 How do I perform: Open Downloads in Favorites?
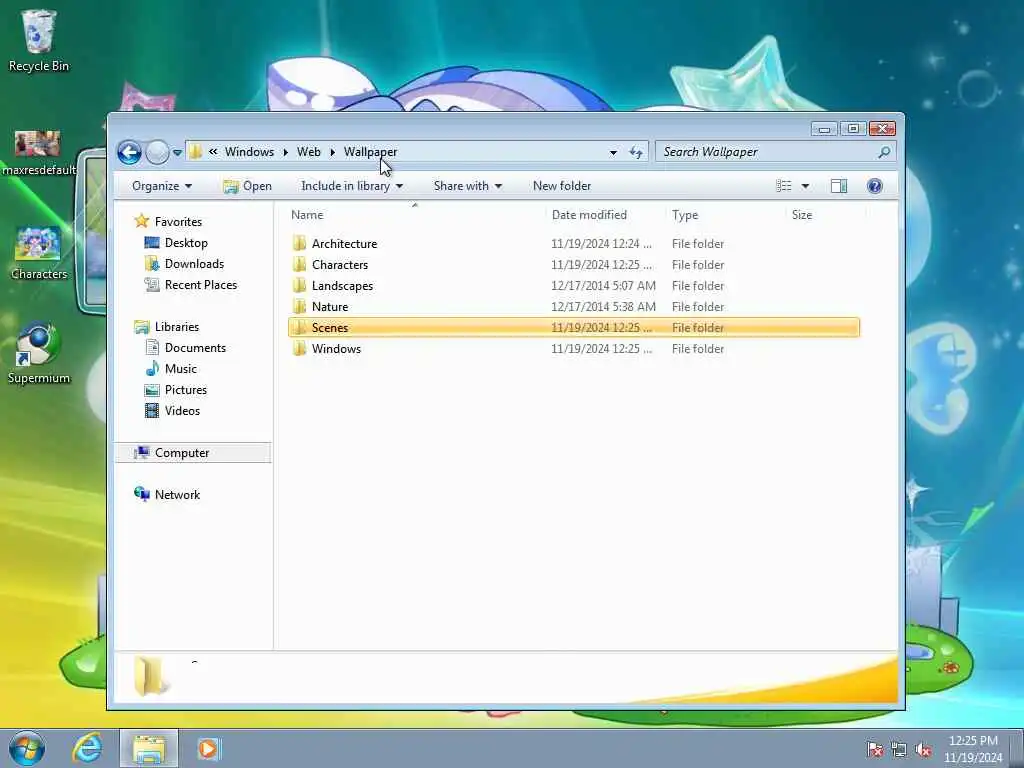(184, 264)
